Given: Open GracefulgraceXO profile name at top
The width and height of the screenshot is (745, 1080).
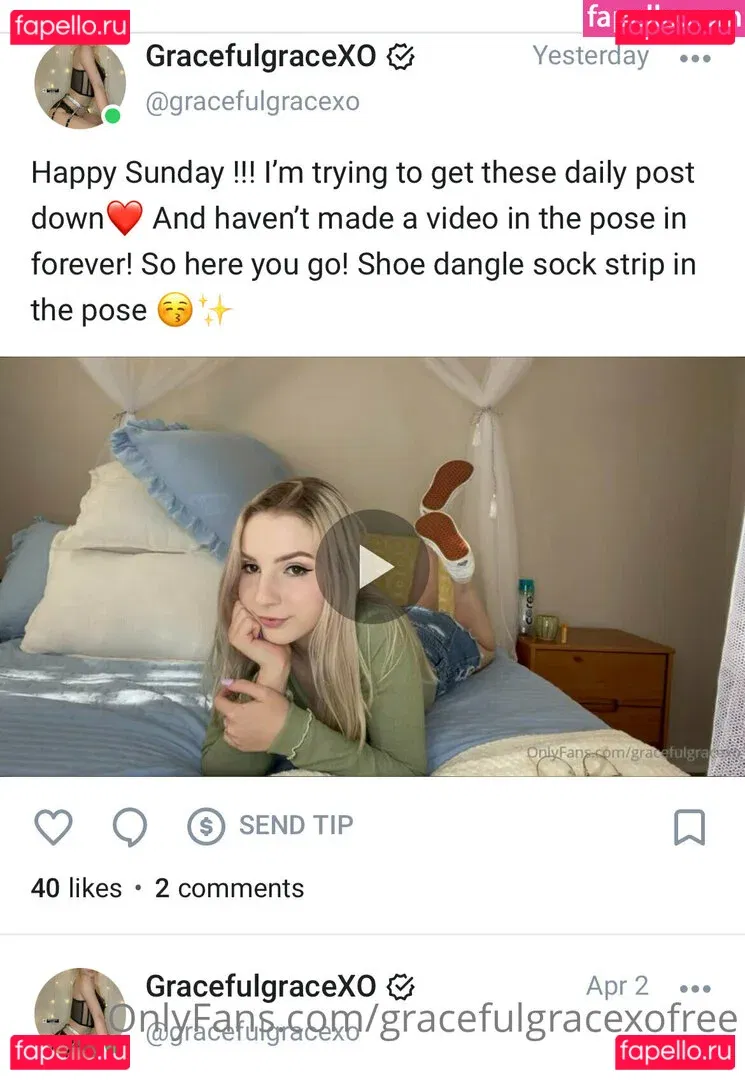Looking at the screenshot, I should pyautogui.click(x=261, y=56).
